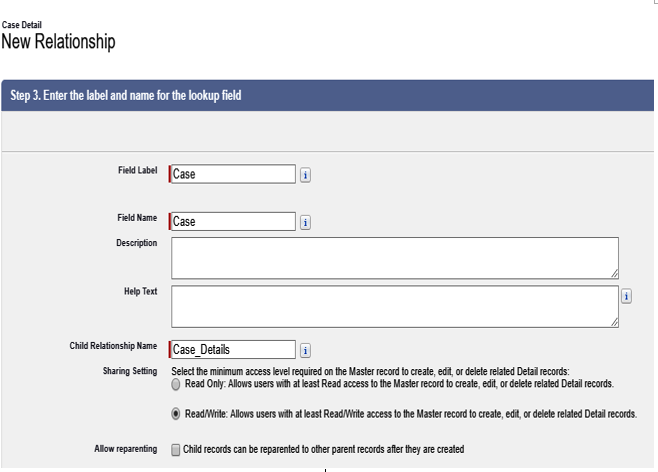Click the Case Detail text above the title
The width and height of the screenshot is (658, 472).
point(22,25)
